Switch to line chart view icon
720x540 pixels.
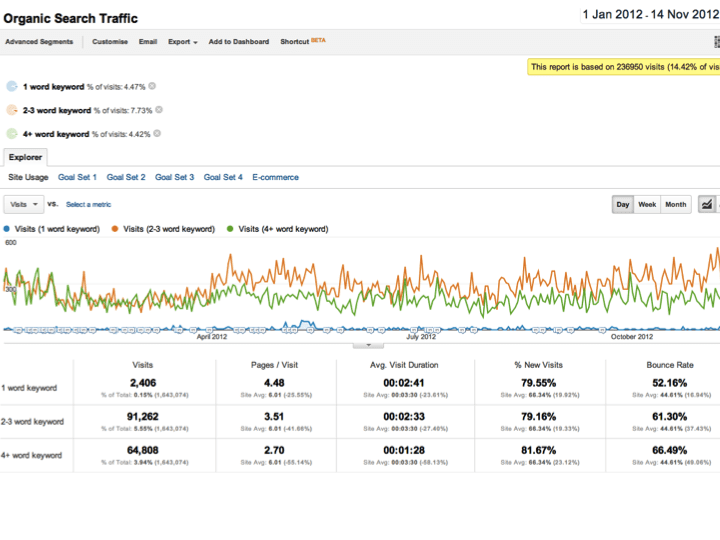tap(707, 204)
